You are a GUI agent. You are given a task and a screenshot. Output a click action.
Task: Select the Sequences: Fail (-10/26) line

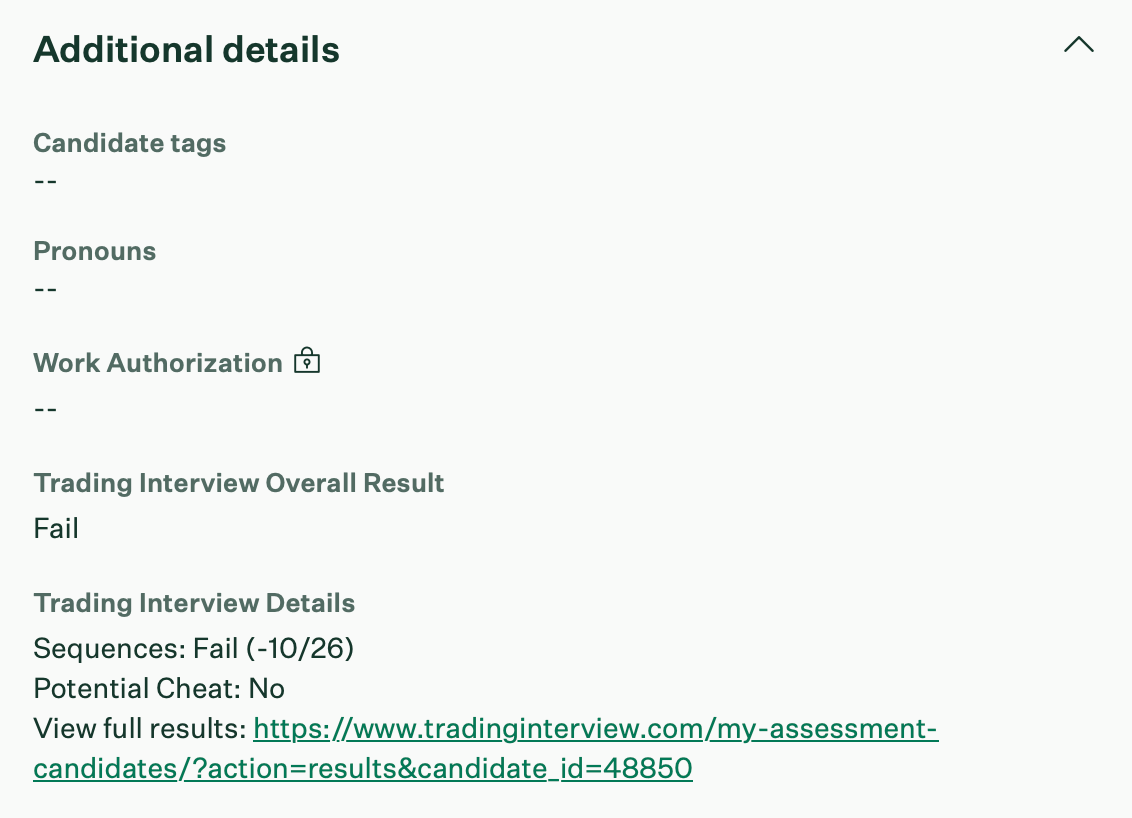tap(194, 649)
